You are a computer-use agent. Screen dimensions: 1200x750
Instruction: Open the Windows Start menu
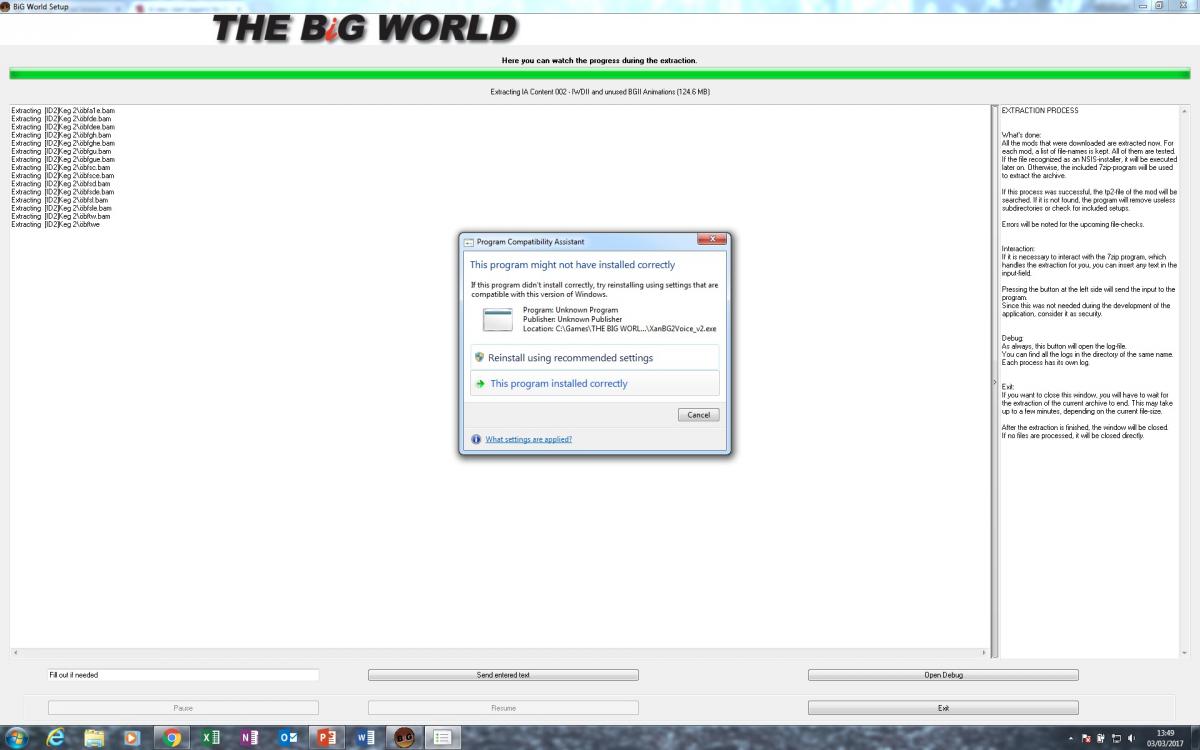pyautogui.click(x=17, y=738)
